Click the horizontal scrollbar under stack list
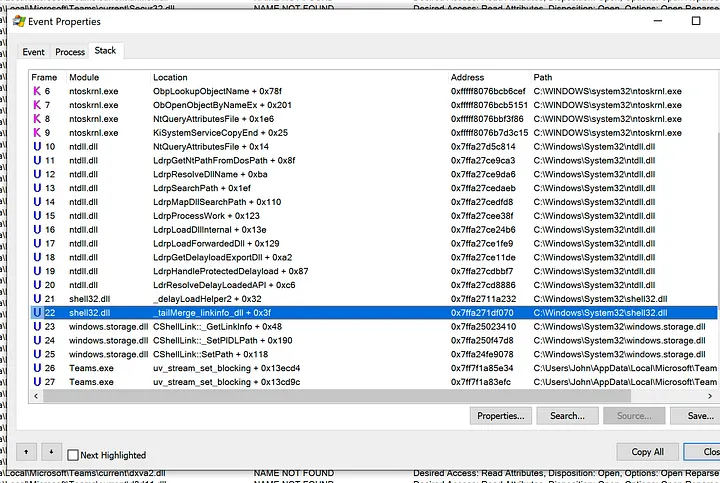The width and height of the screenshot is (720, 483). tap(300, 395)
